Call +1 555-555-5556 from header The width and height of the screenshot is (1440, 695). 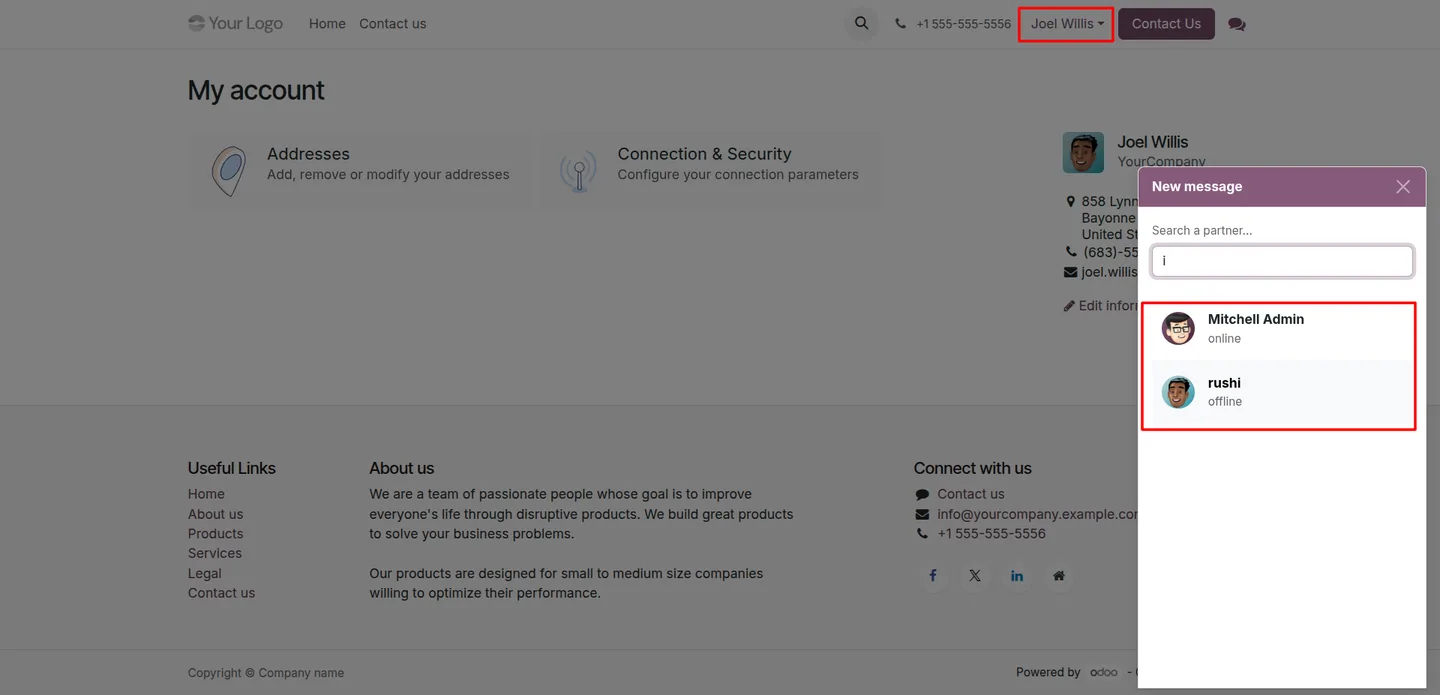point(963,24)
